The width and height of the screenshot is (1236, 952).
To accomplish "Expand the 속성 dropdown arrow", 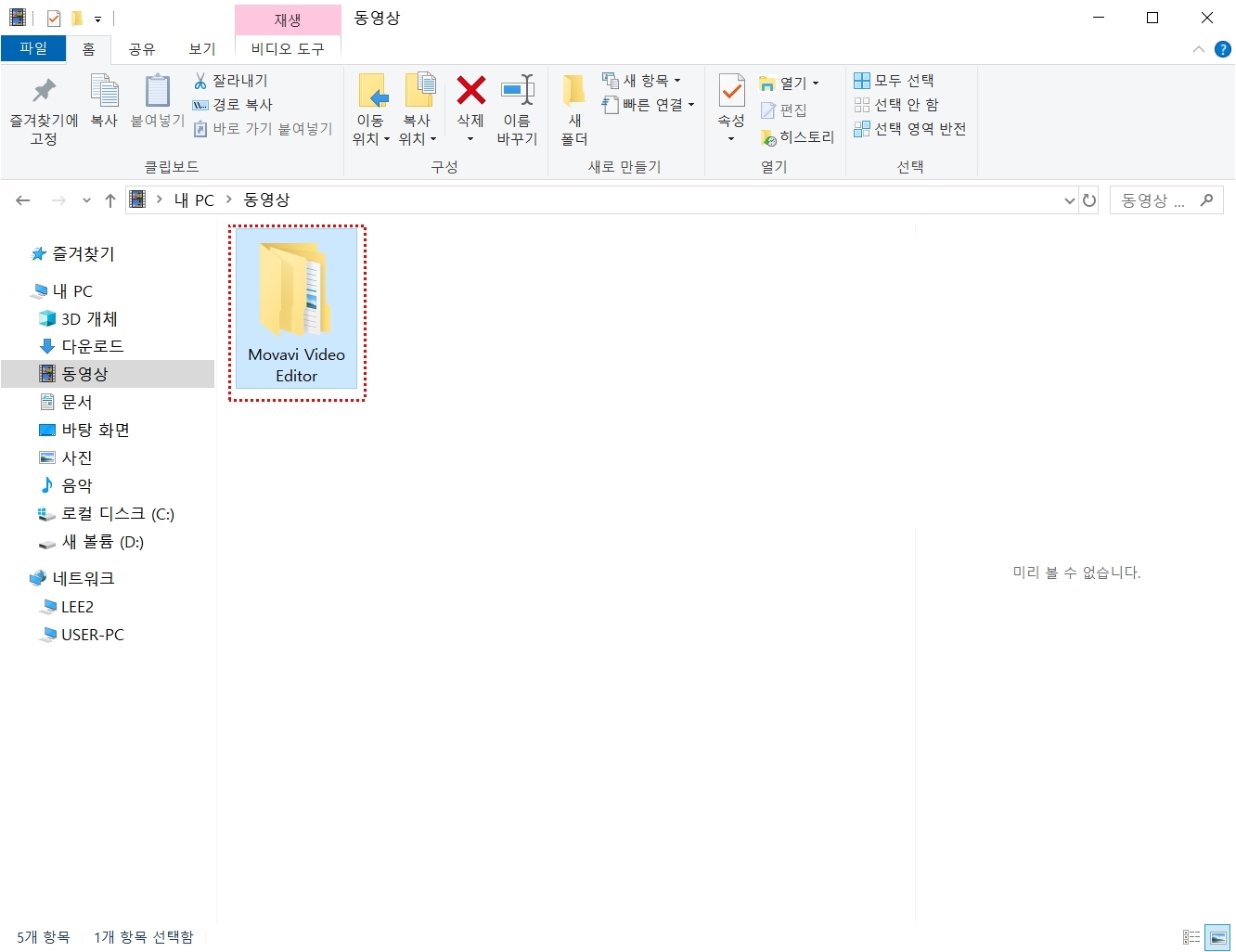I will [x=731, y=139].
